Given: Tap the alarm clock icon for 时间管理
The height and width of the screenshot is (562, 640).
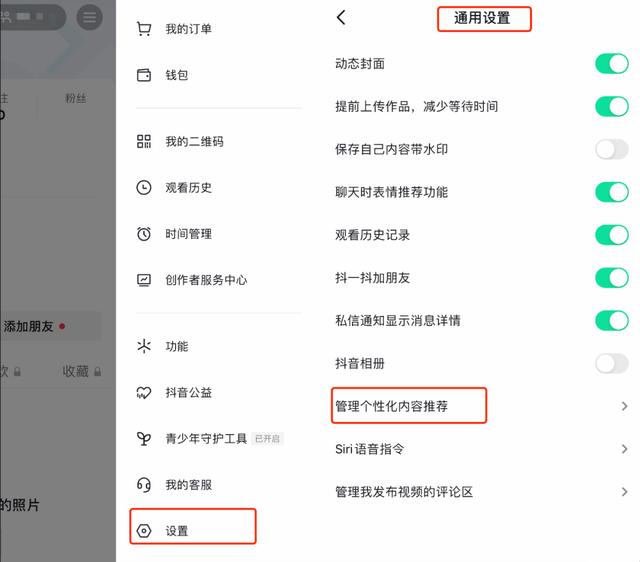Looking at the screenshot, I should [x=144, y=234].
